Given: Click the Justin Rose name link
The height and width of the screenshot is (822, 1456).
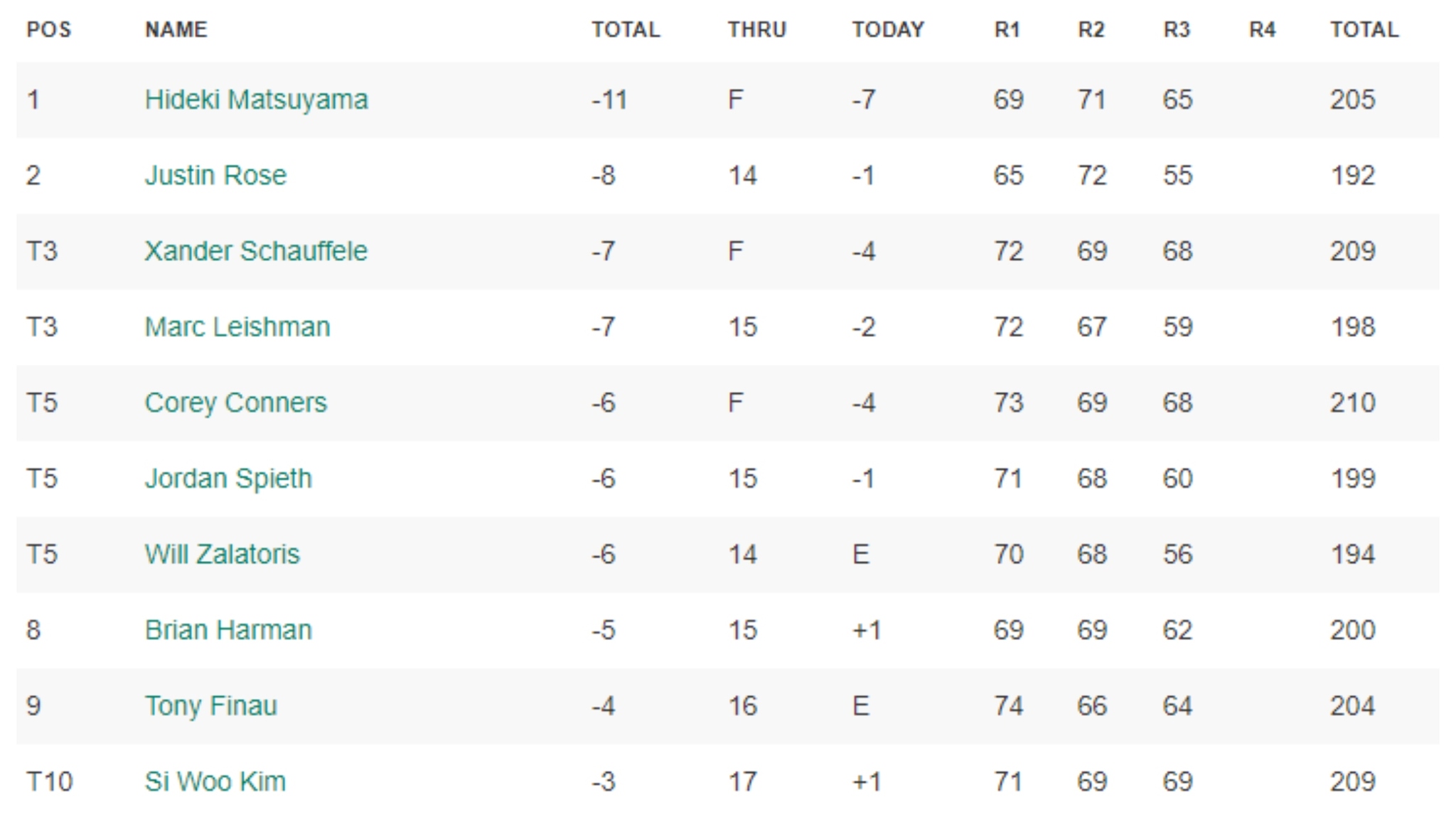Looking at the screenshot, I should tap(215, 175).
